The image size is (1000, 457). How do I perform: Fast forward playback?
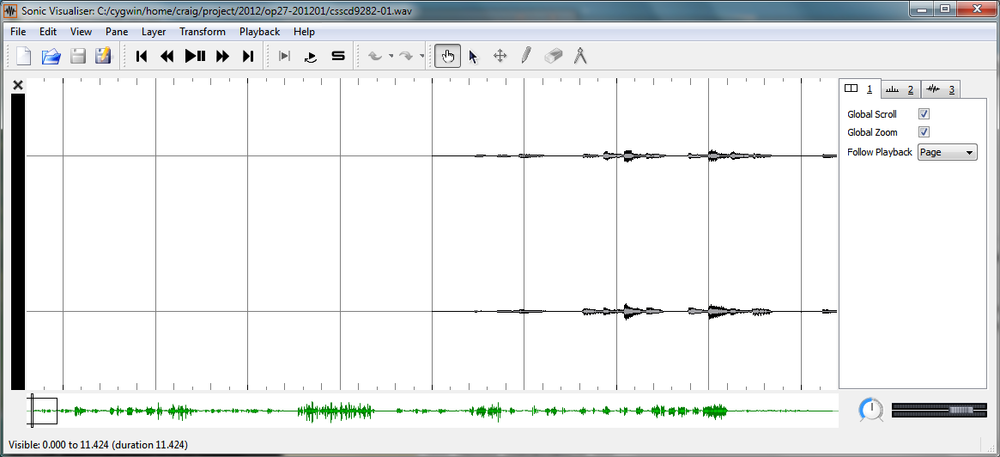[x=222, y=56]
